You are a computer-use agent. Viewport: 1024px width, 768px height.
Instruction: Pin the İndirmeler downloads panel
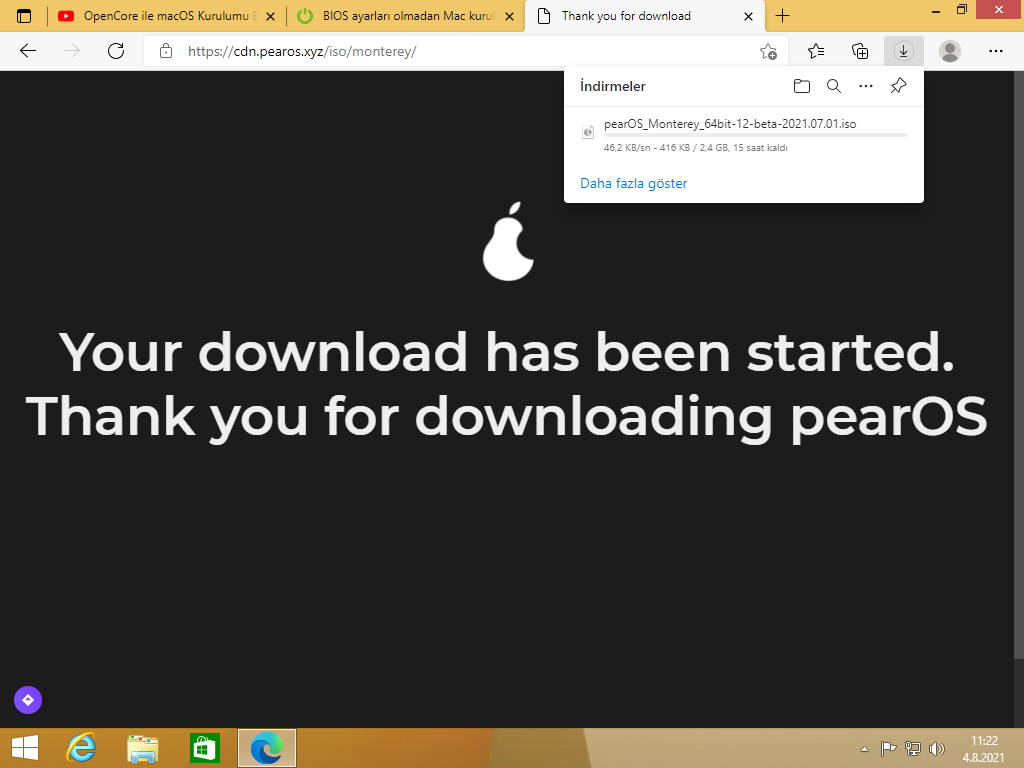coord(899,86)
